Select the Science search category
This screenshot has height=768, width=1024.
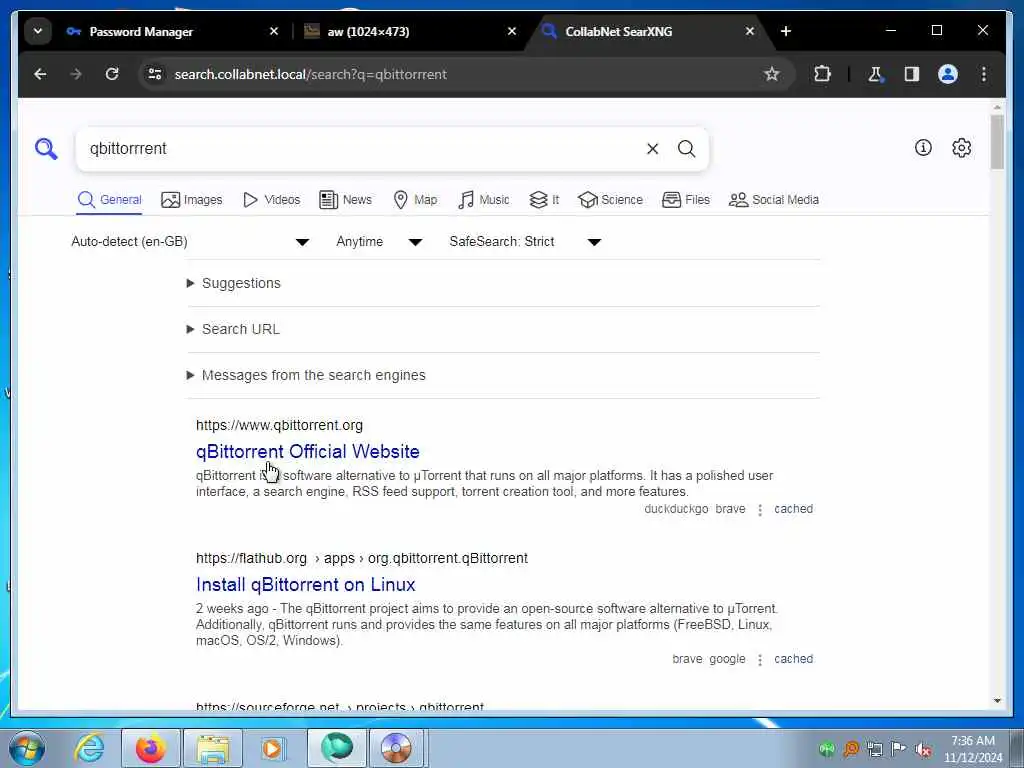point(610,200)
